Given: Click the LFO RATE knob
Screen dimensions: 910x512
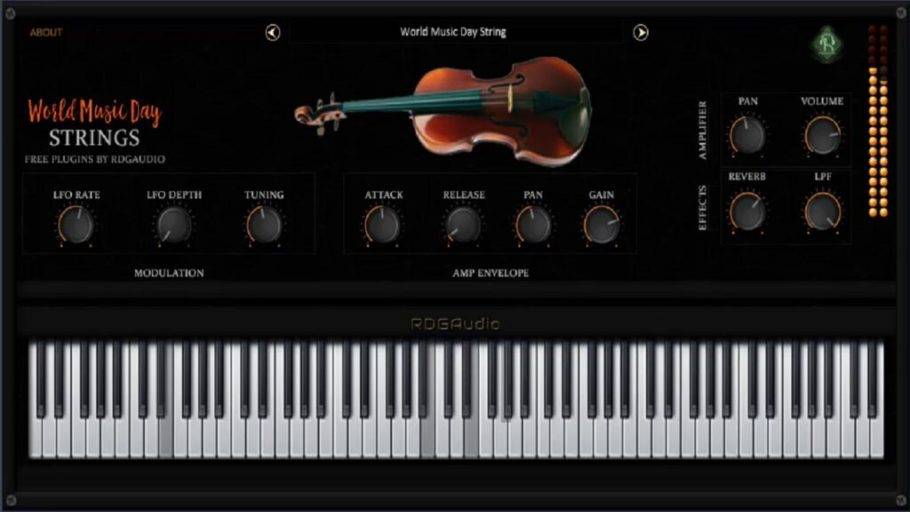Looking at the screenshot, I should [x=76, y=225].
